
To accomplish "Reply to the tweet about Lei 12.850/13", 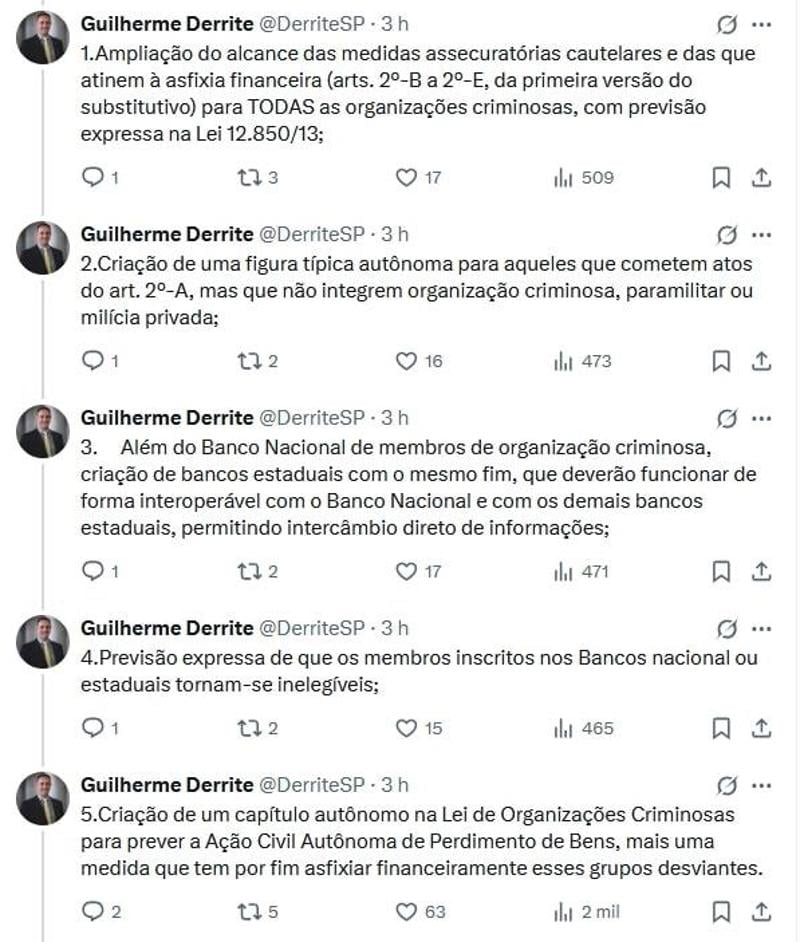I will coord(93,178).
